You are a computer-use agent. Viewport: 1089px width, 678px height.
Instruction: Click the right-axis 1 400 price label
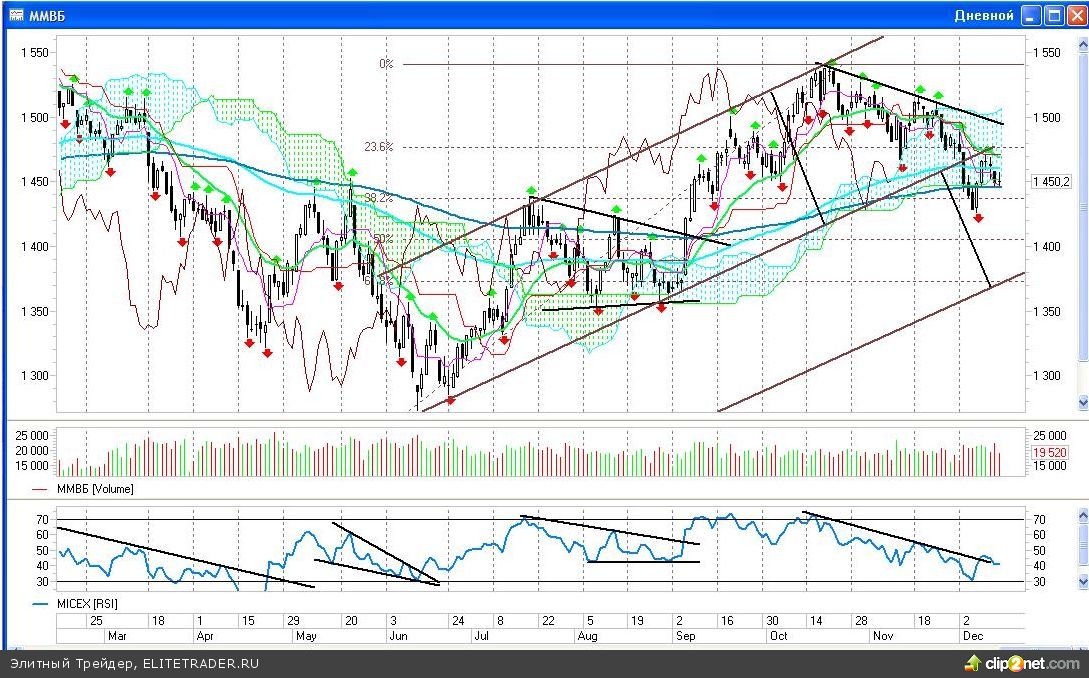click(x=1047, y=247)
